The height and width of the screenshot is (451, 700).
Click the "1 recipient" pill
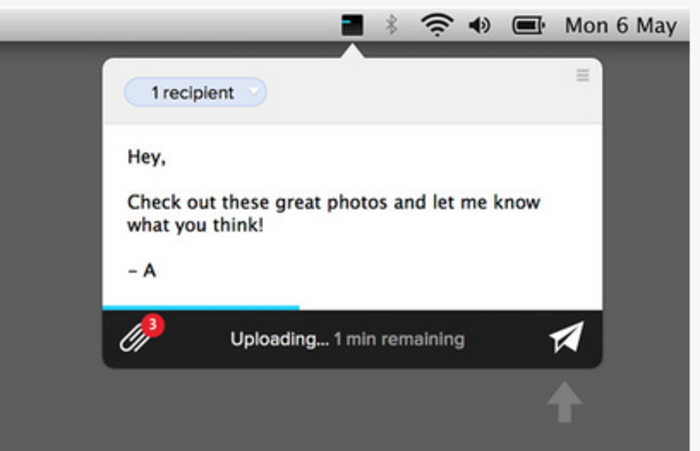point(192,93)
